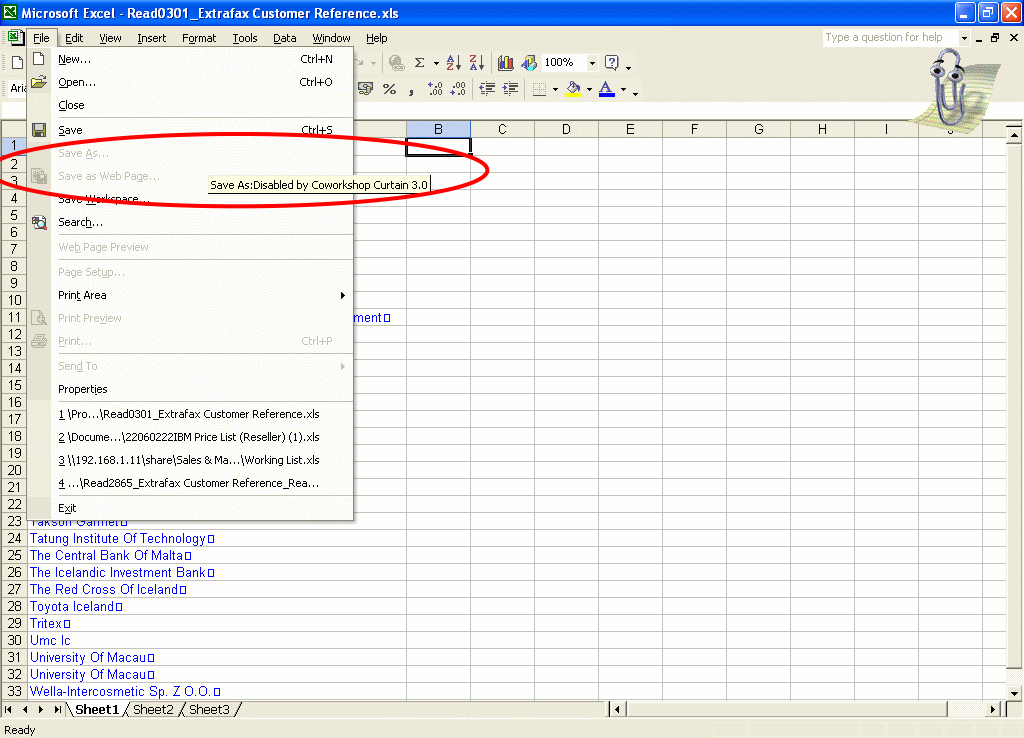Choose Save Workspace from File menu
This screenshot has width=1024, height=738.
pyautogui.click(x=103, y=199)
